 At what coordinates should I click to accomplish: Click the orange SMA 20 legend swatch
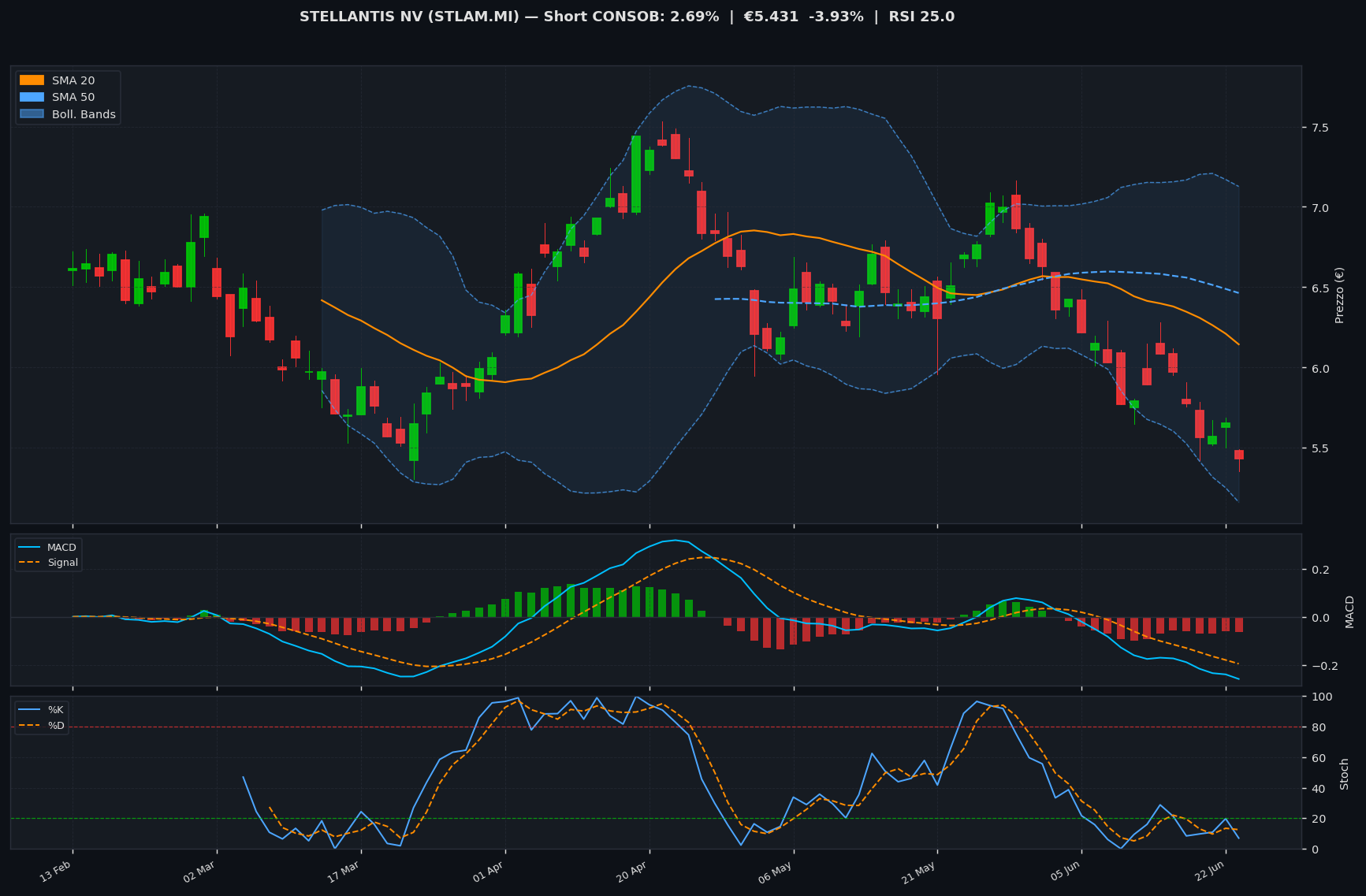(x=32, y=80)
